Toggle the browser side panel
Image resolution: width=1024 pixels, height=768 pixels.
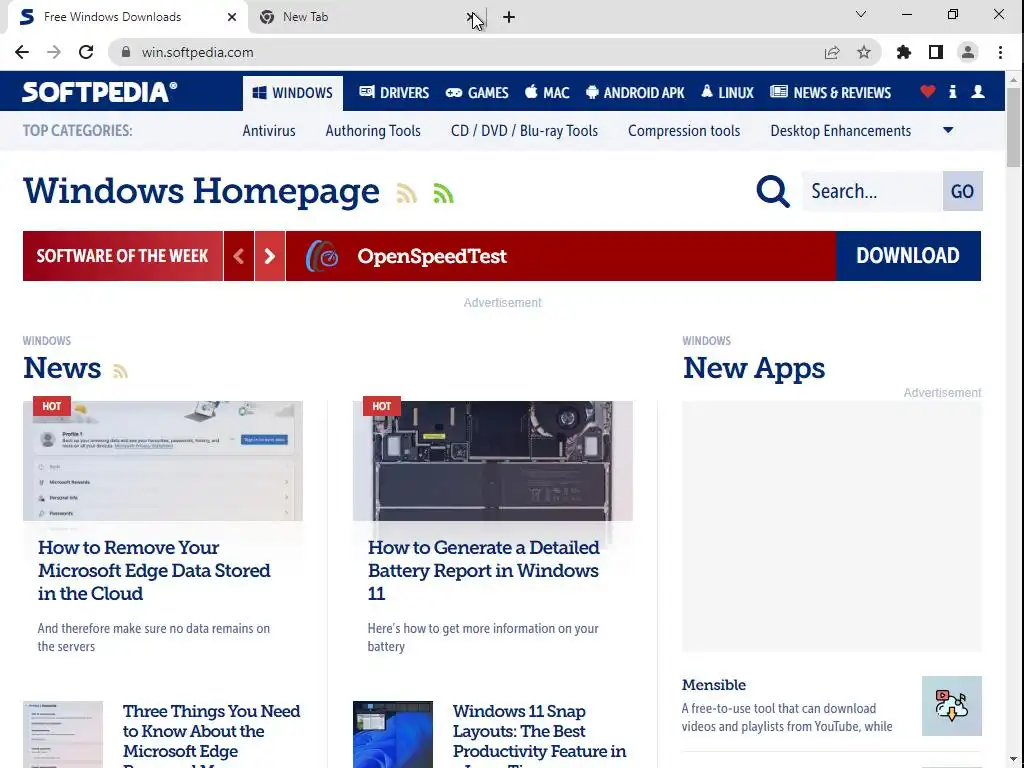(x=935, y=52)
